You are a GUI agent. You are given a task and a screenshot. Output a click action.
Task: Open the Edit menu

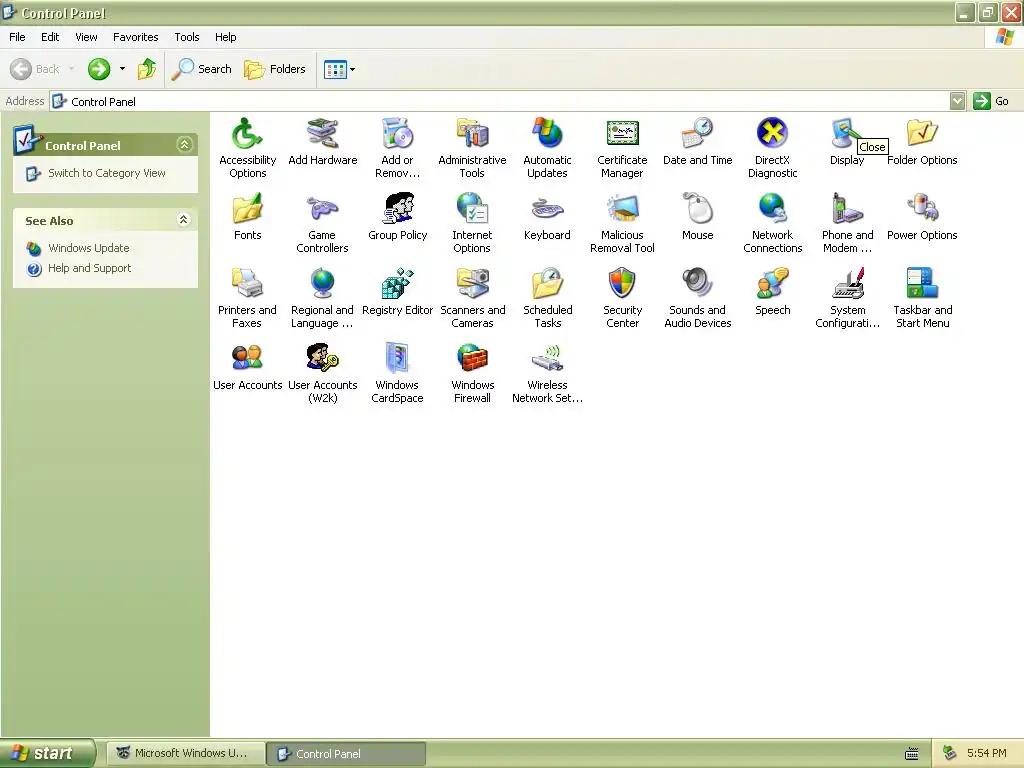[x=50, y=37]
